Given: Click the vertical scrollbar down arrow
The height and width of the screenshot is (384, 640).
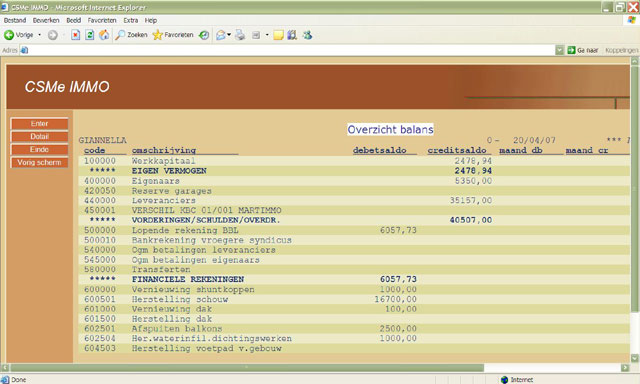Looking at the screenshot, I should point(635,358).
